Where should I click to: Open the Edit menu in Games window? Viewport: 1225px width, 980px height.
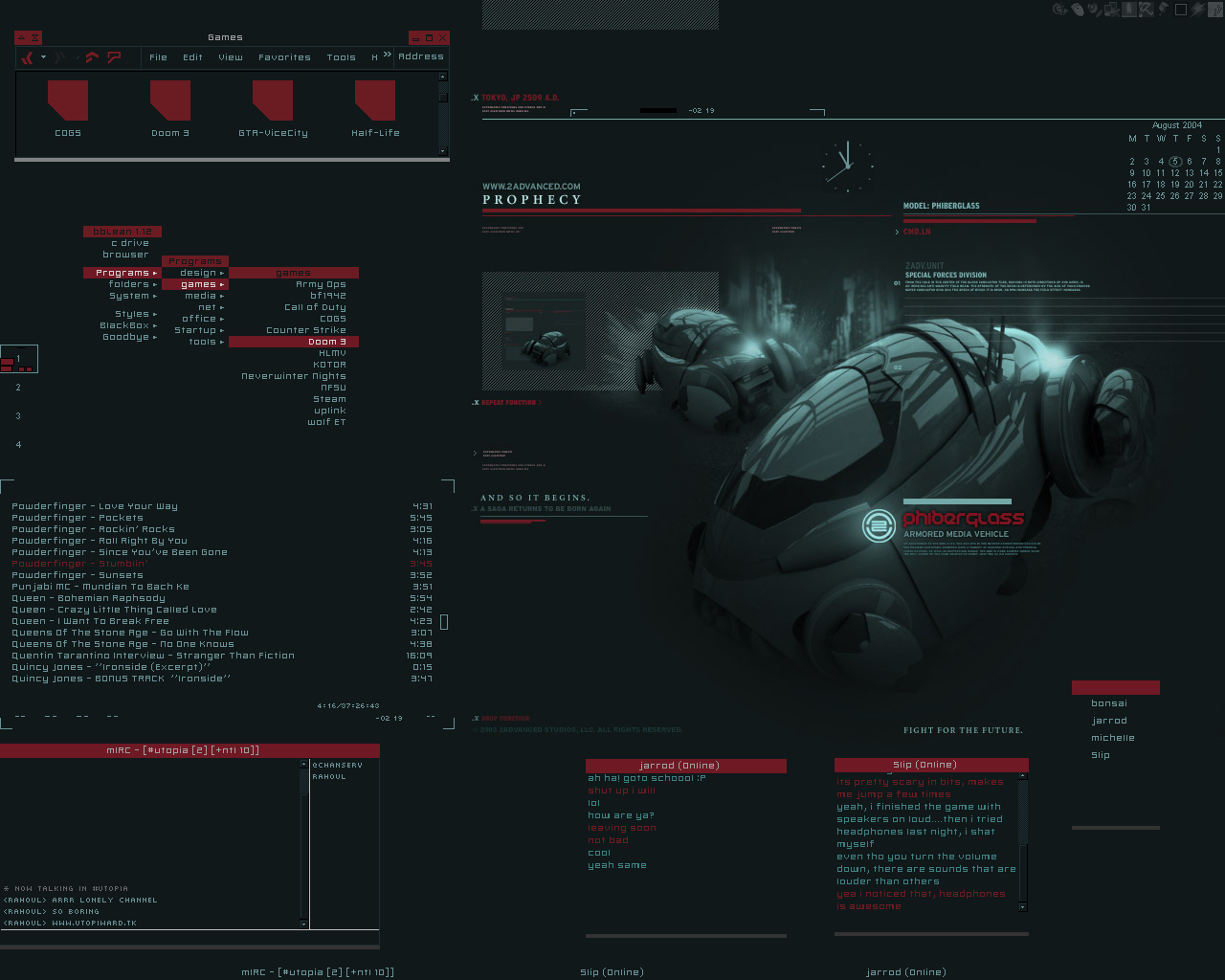tap(192, 57)
